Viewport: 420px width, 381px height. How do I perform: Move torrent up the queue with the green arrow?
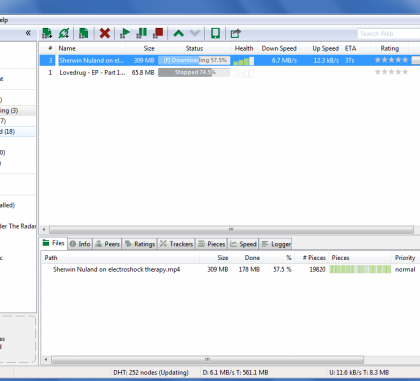tap(179, 33)
